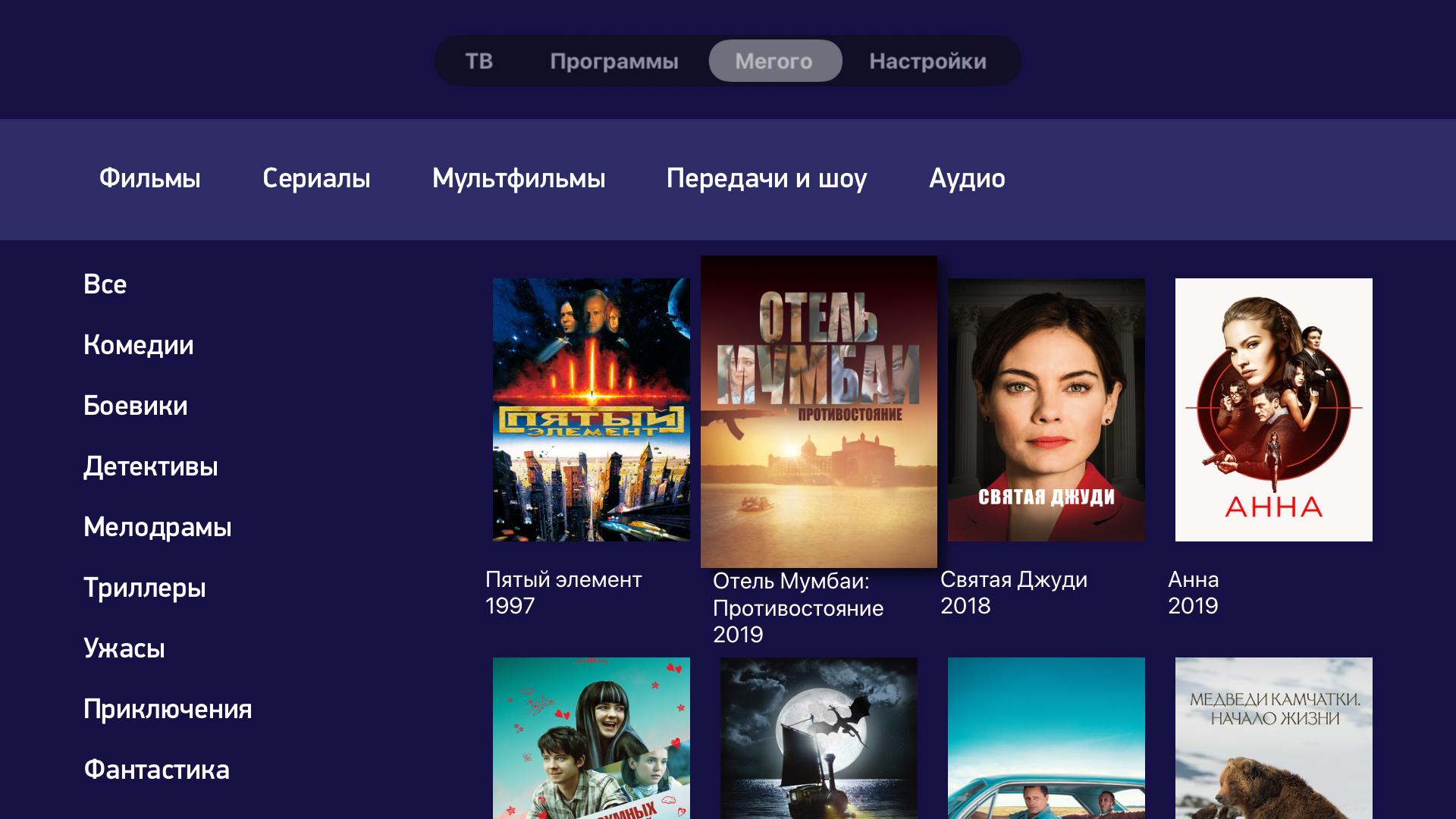Filter by the Фантастика genre
Screen dimensions: 1456x819
point(157,770)
